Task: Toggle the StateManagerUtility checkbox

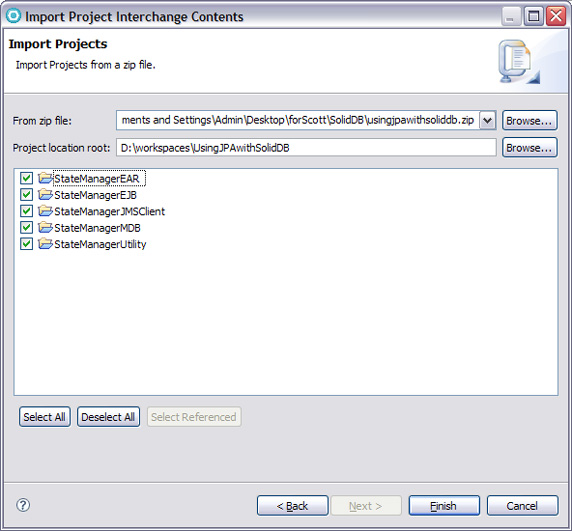Action: pos(26,244)
